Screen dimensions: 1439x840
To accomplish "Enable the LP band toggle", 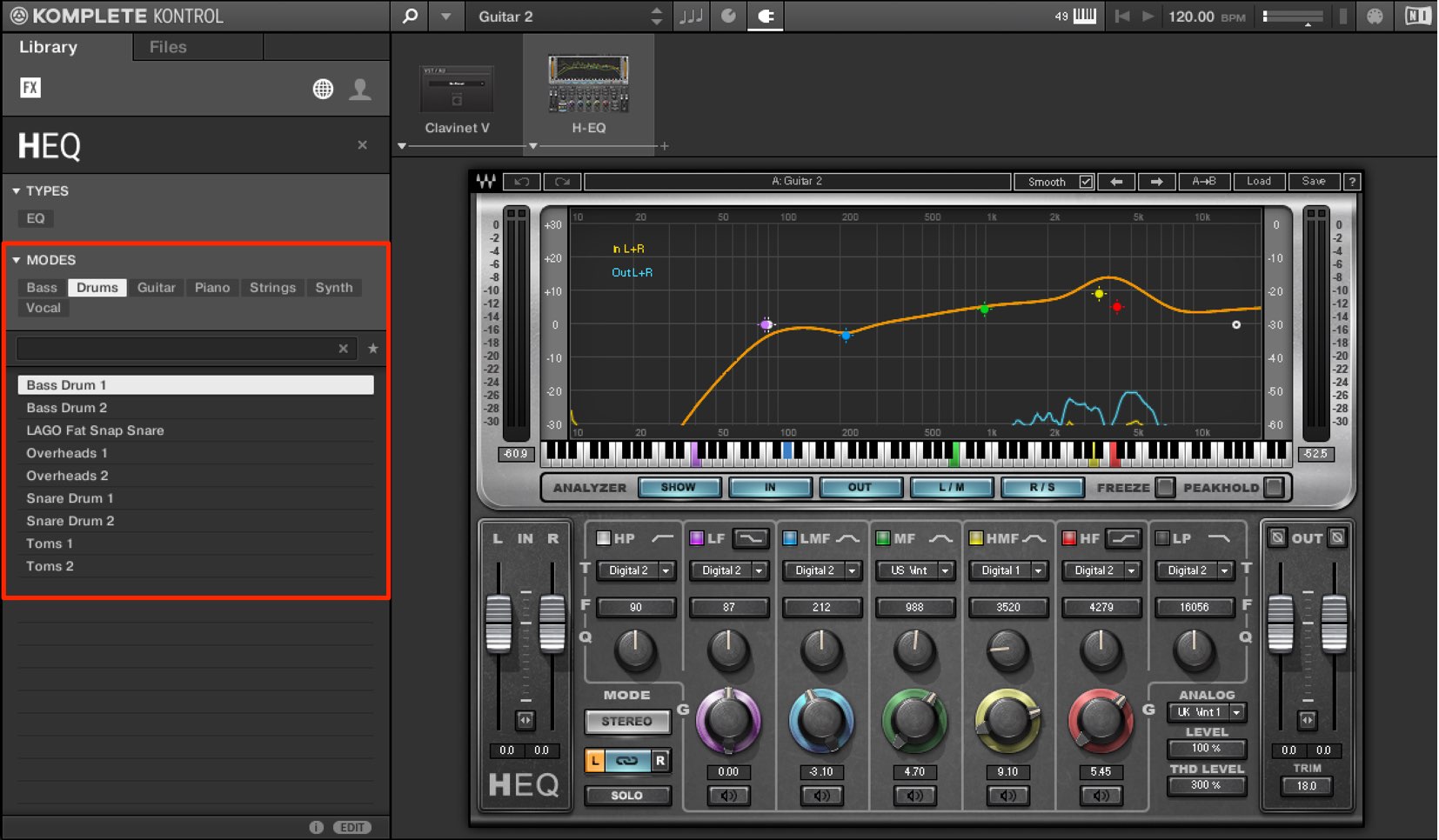I will [1161, 538].
